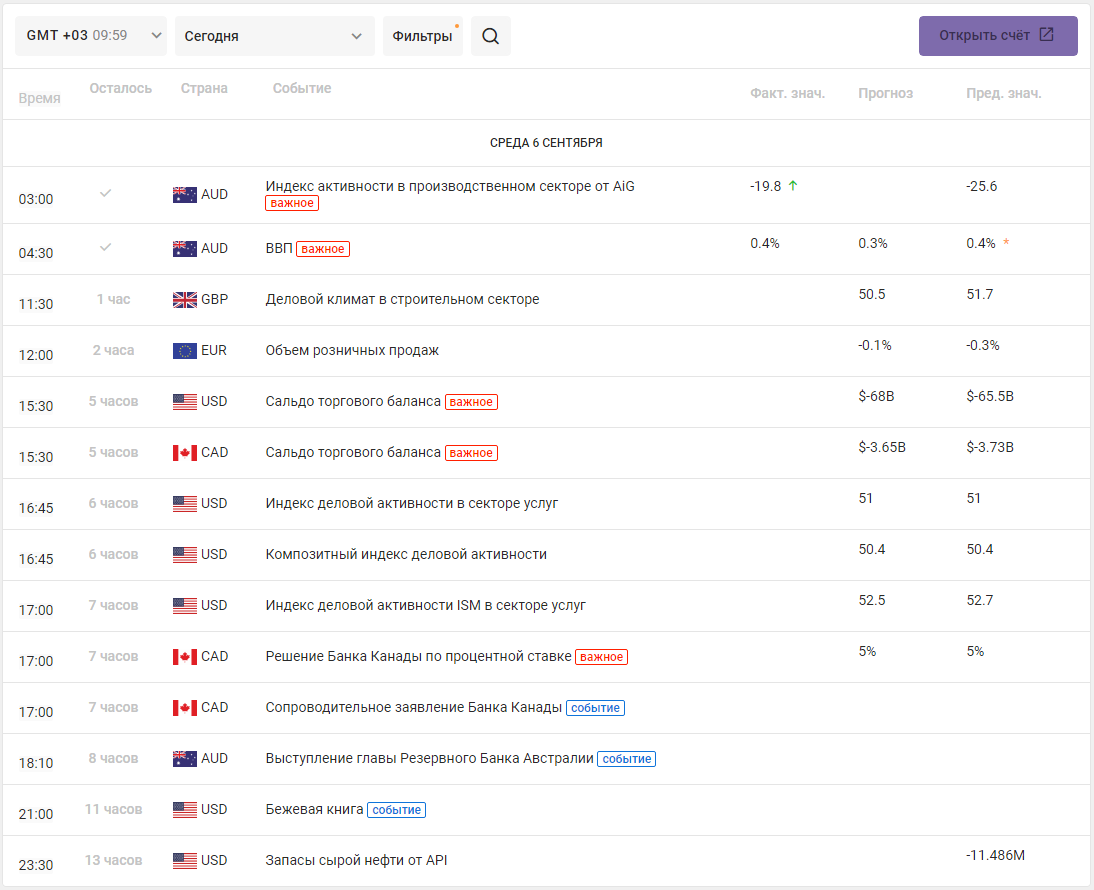Open the ВВП event
Image resolution: width=1094 pixels, height=890 pixels.
[278, 248]
